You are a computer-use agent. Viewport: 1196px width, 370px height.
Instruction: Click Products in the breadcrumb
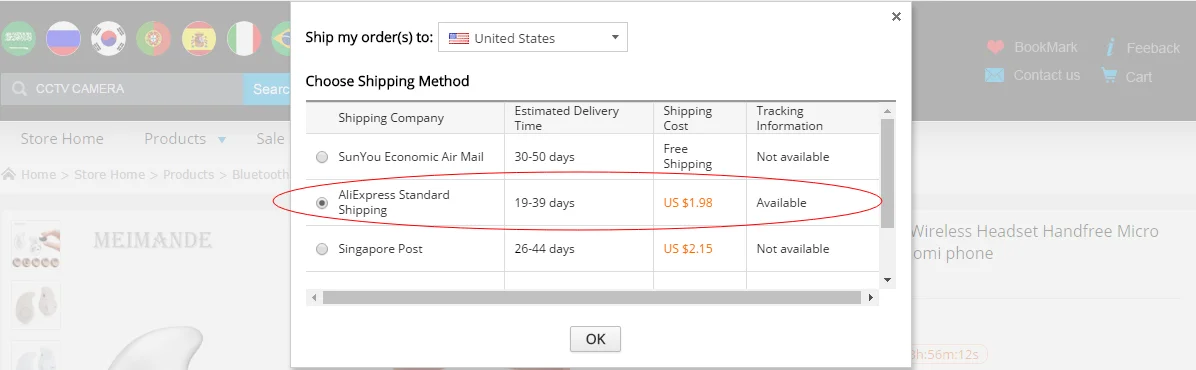tap(188, 175)
